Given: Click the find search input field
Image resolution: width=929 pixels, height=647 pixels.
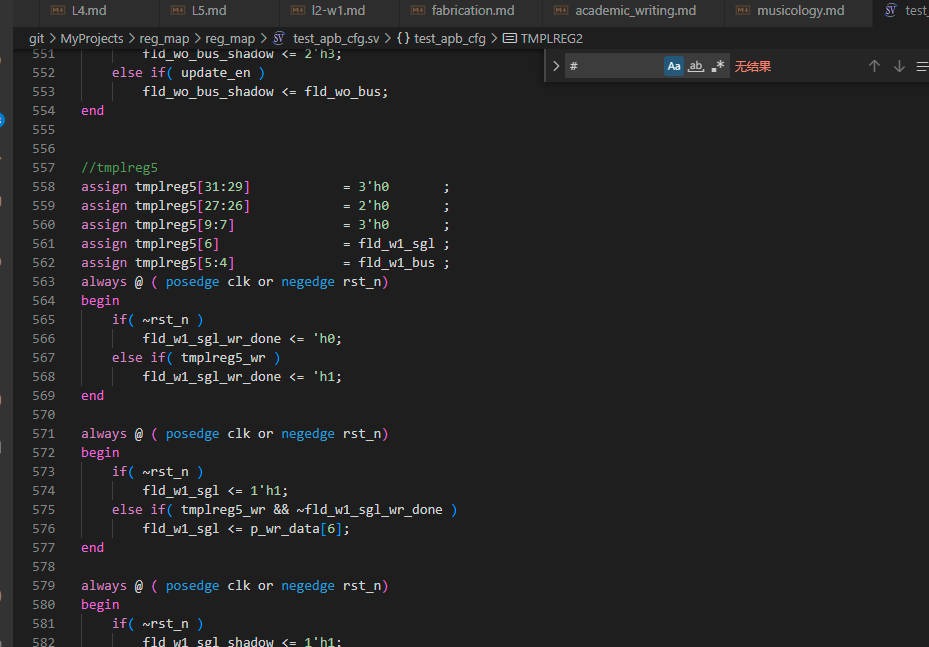Looking at the screenshot, I should [x=612, y=66].
